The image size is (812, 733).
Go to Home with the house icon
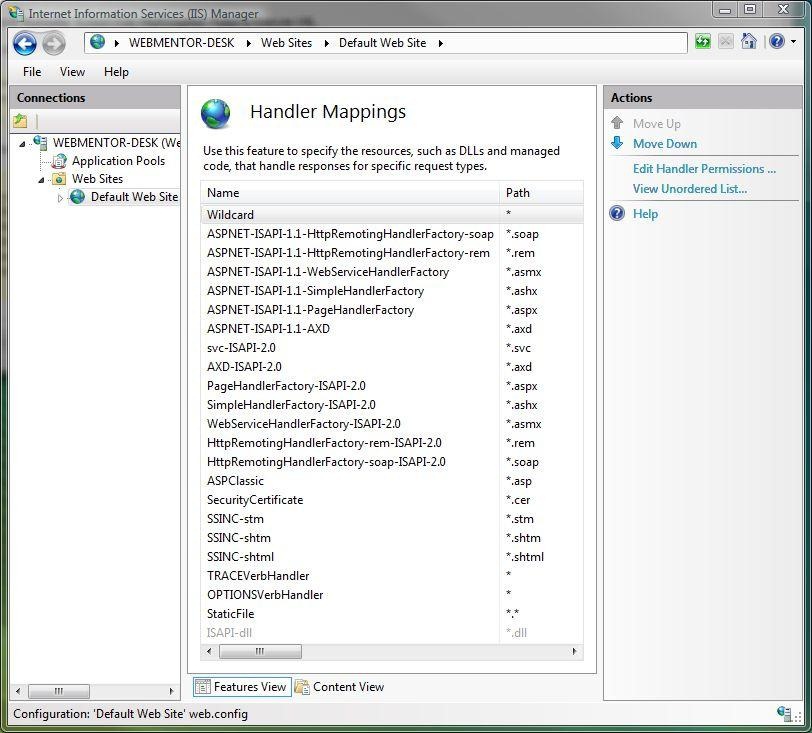tap(749, 41)
